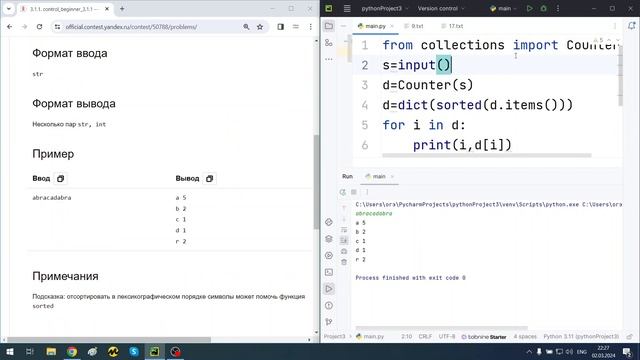Image resolution: width=640 pixels, height=360 pixels.
Task: Open File Explorer from taskbar
Action: click(51, 351)
